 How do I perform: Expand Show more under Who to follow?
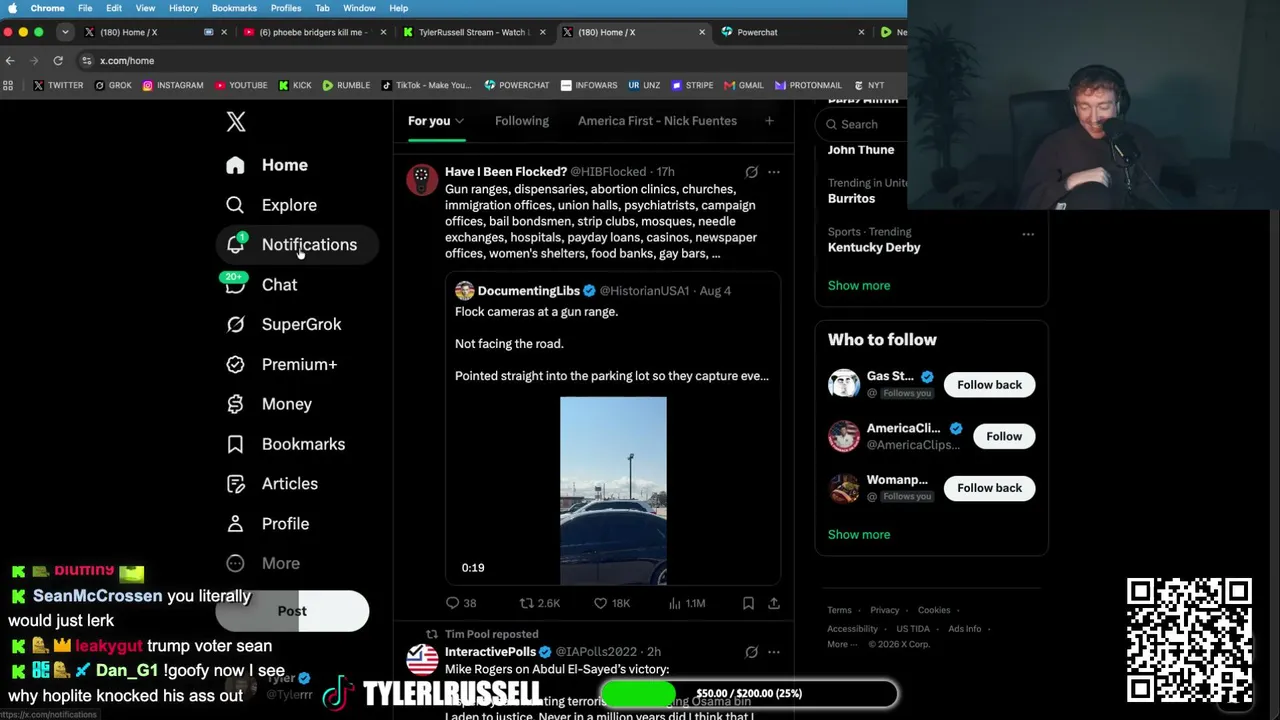point(859,535)
